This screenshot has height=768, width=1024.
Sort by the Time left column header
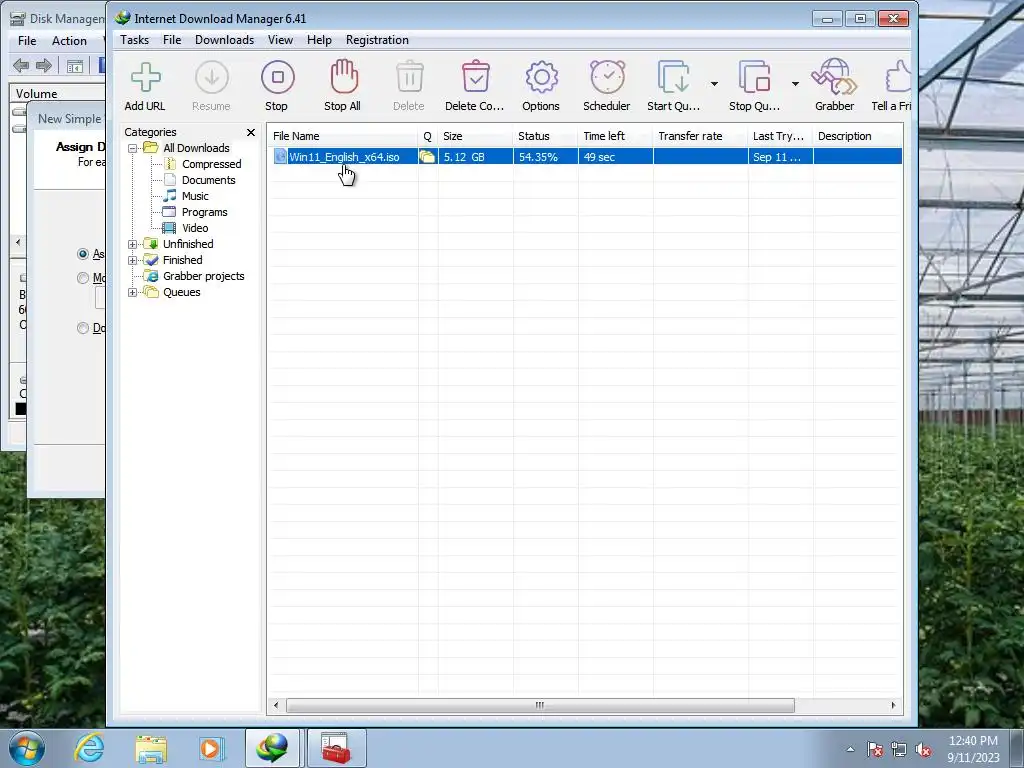coord(615,136)
